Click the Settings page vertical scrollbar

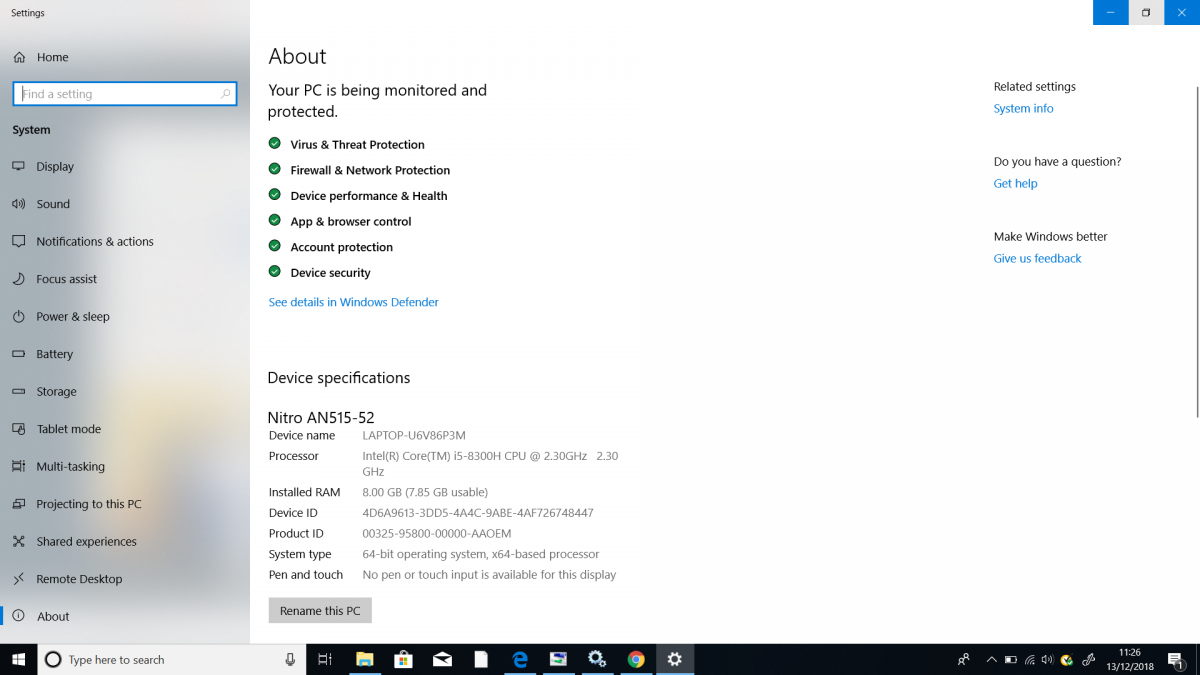(x=1197, y=250)
